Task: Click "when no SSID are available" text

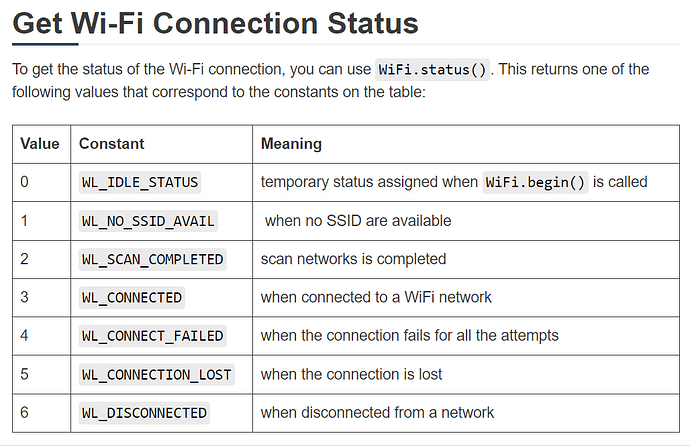Action: [x=358, y=221]
